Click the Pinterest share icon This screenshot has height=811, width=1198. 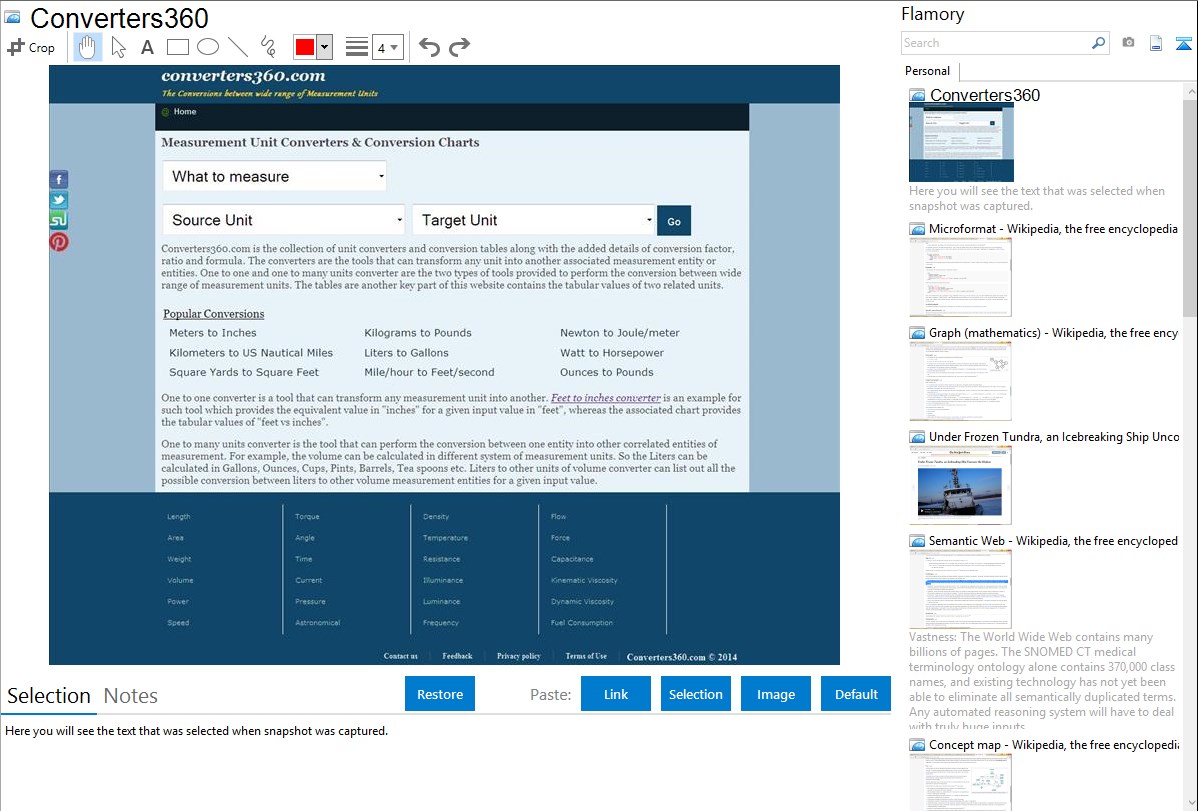click(x=59, y=242)
